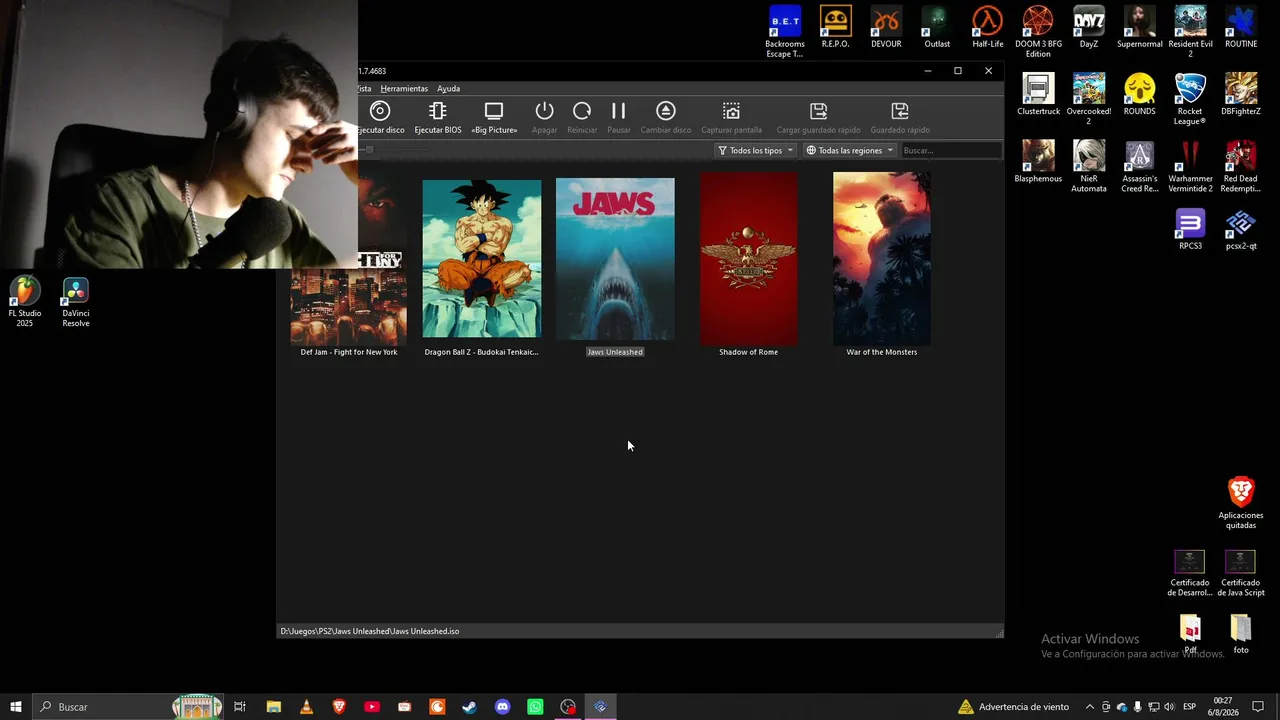Select the RPCS3 desktop shortcut
This screenshot has width=1280, height=720.
coord(1190,229)
